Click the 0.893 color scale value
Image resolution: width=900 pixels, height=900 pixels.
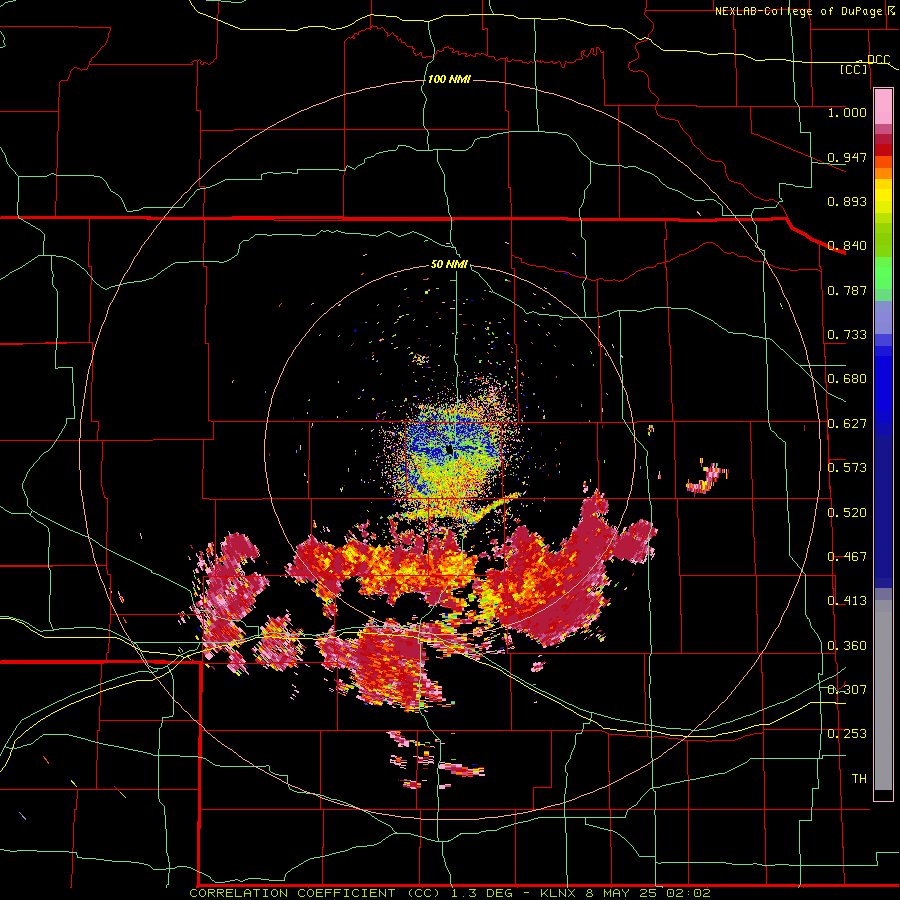pyautogui.click(x=847, y=201)
